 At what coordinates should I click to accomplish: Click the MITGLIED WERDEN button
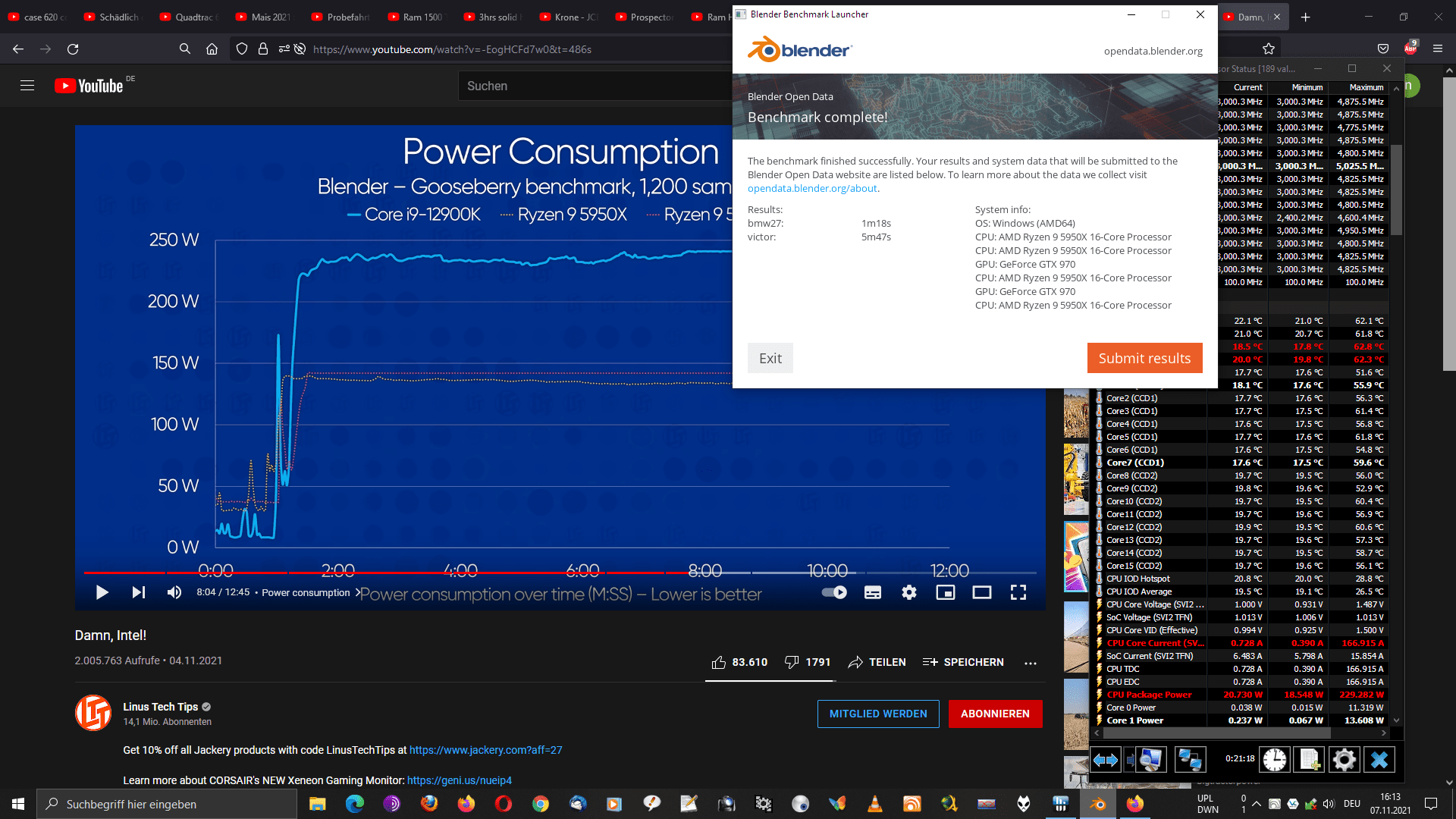point(878,714)
